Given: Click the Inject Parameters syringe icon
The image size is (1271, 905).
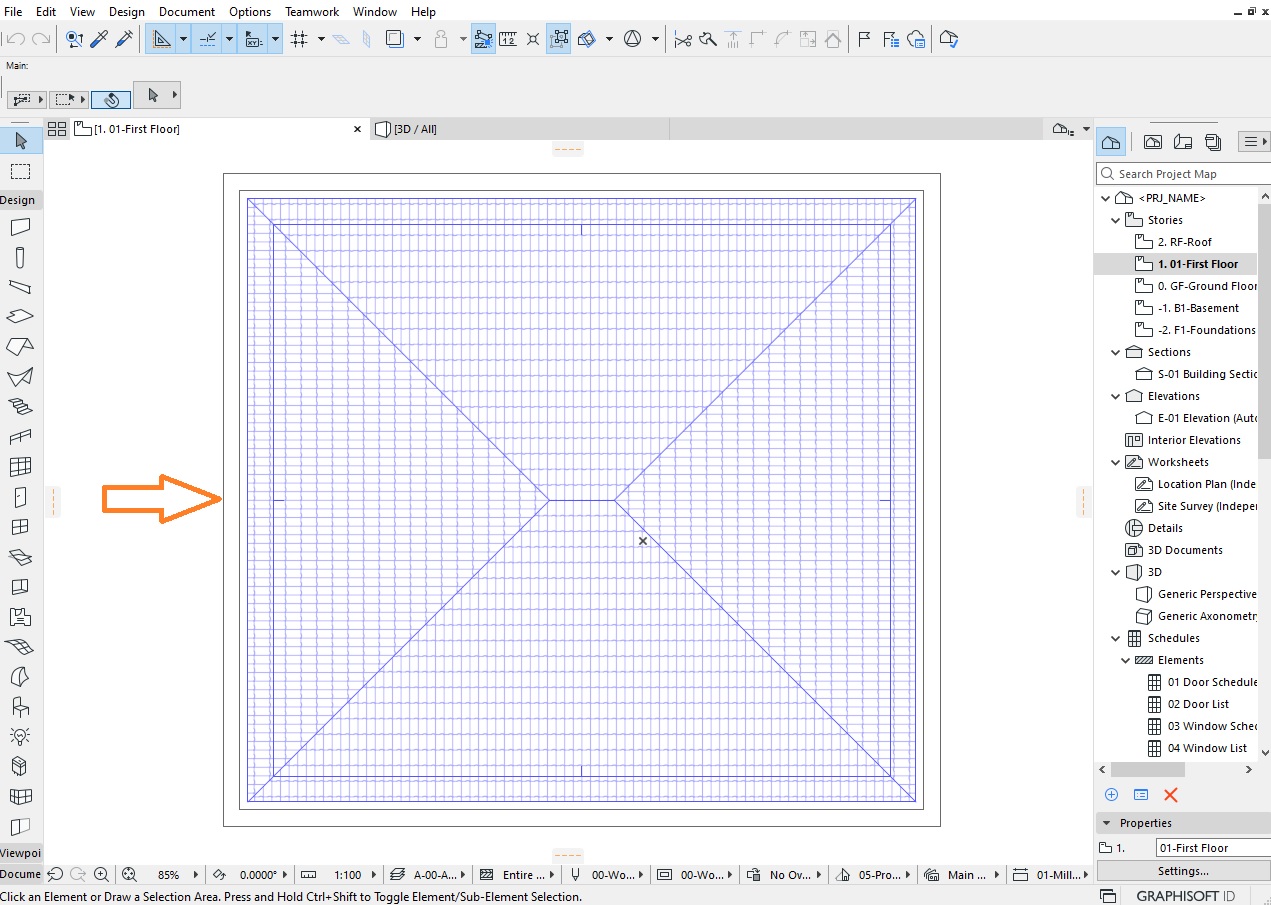Looking at the screenshot, I should (x=125, y=39).
